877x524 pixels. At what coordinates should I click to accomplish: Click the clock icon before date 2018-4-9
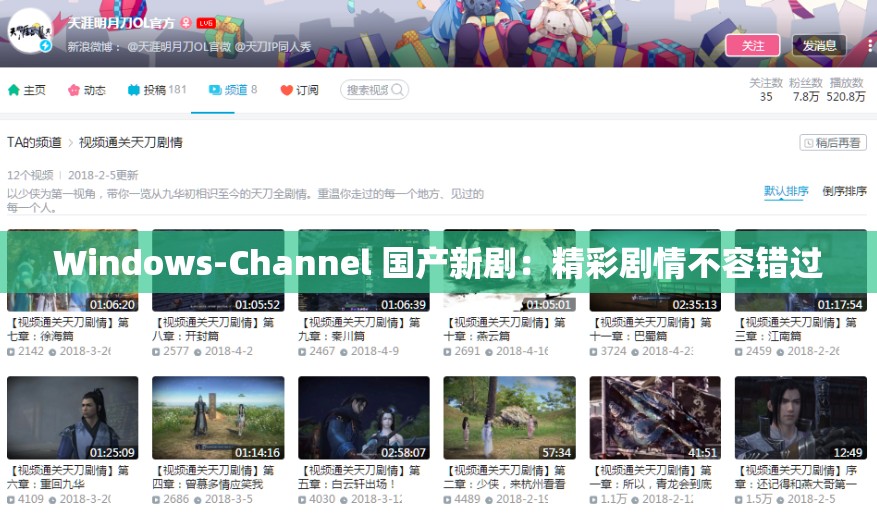tap(344, 352)
